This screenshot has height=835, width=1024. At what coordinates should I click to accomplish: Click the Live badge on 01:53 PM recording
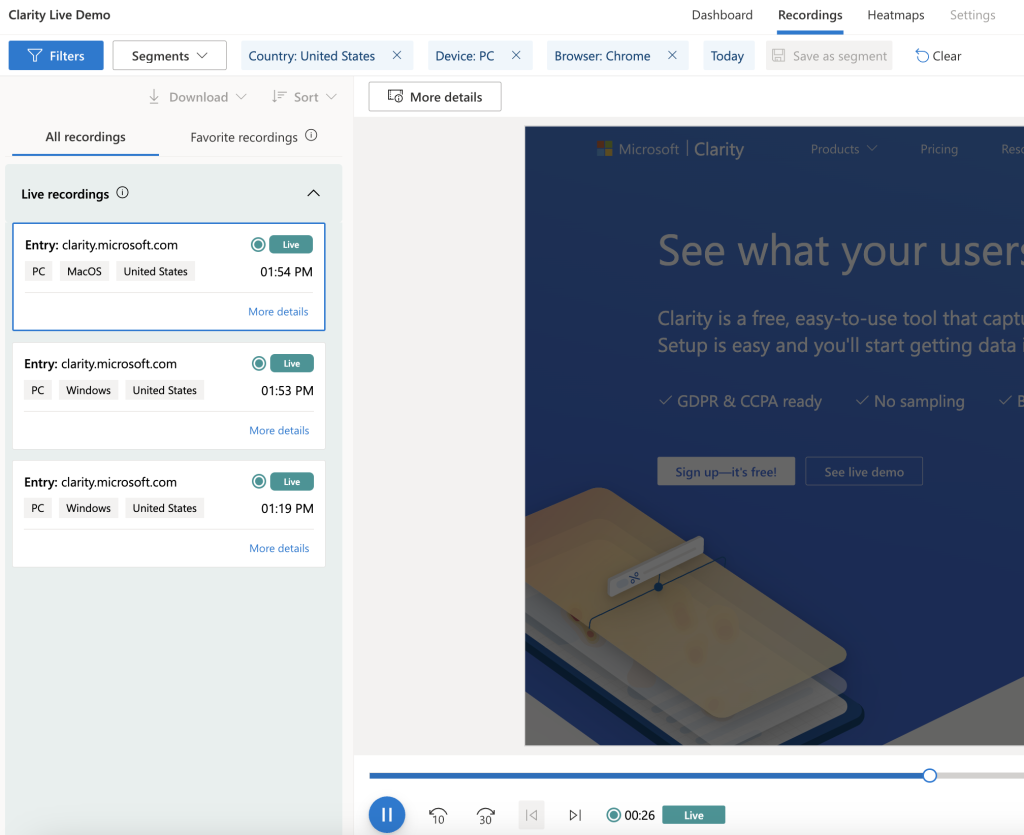[x=292, y=364]
